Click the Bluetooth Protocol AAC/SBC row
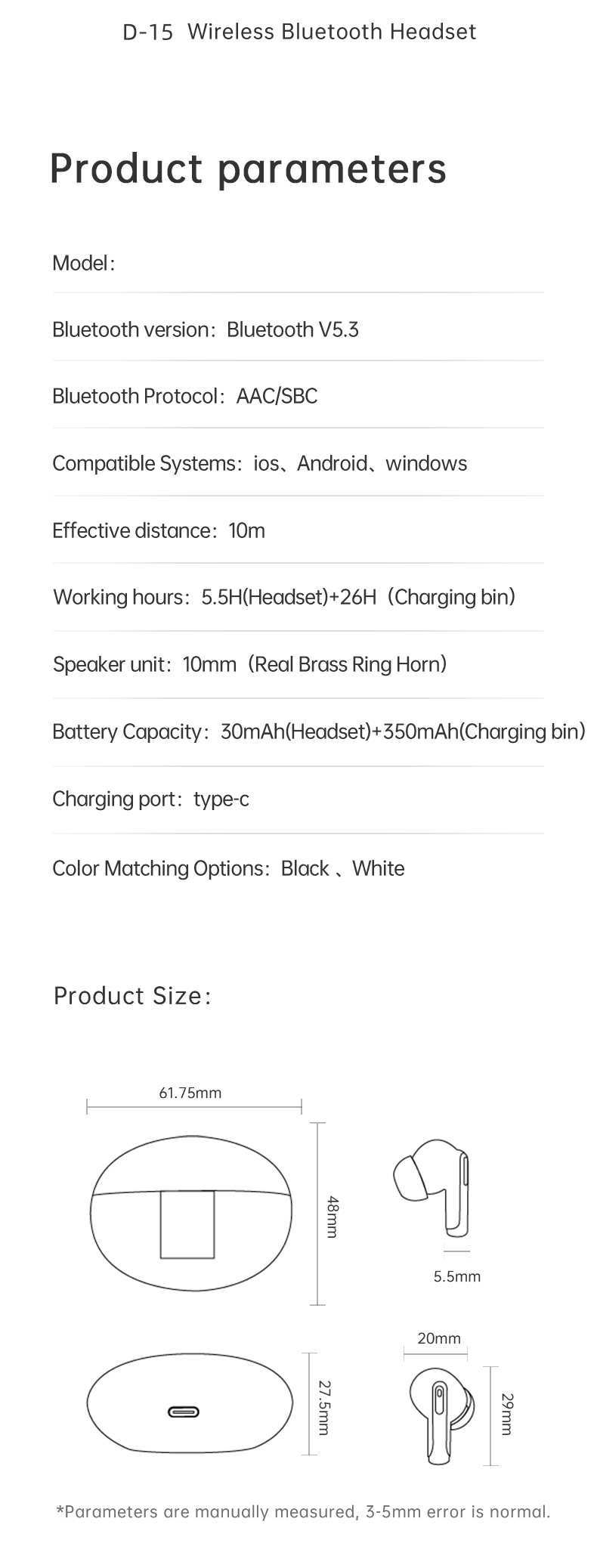 point(298,396)
